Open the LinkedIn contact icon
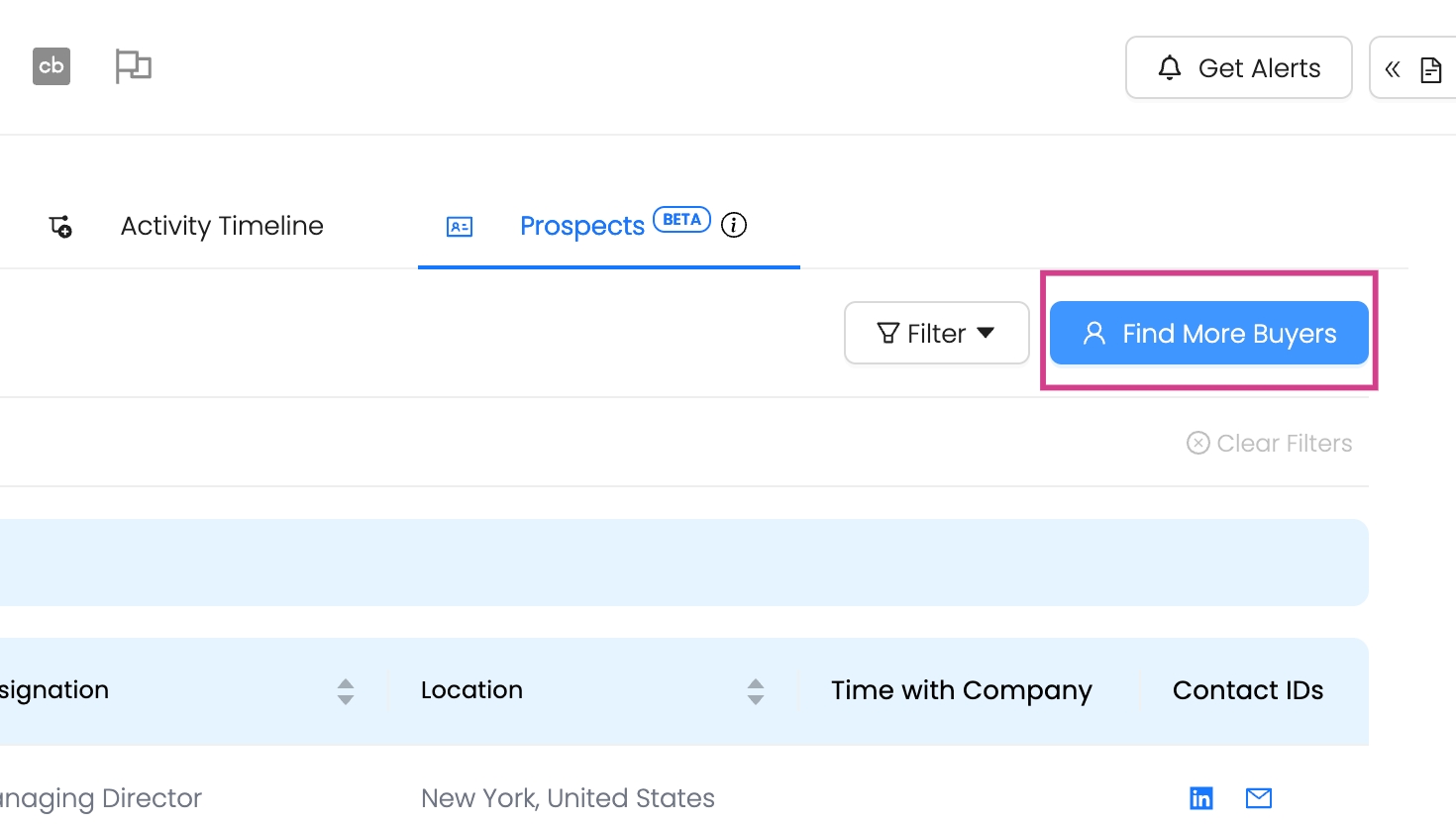The image size is (1456, 824). click(x=1200, y=798)
